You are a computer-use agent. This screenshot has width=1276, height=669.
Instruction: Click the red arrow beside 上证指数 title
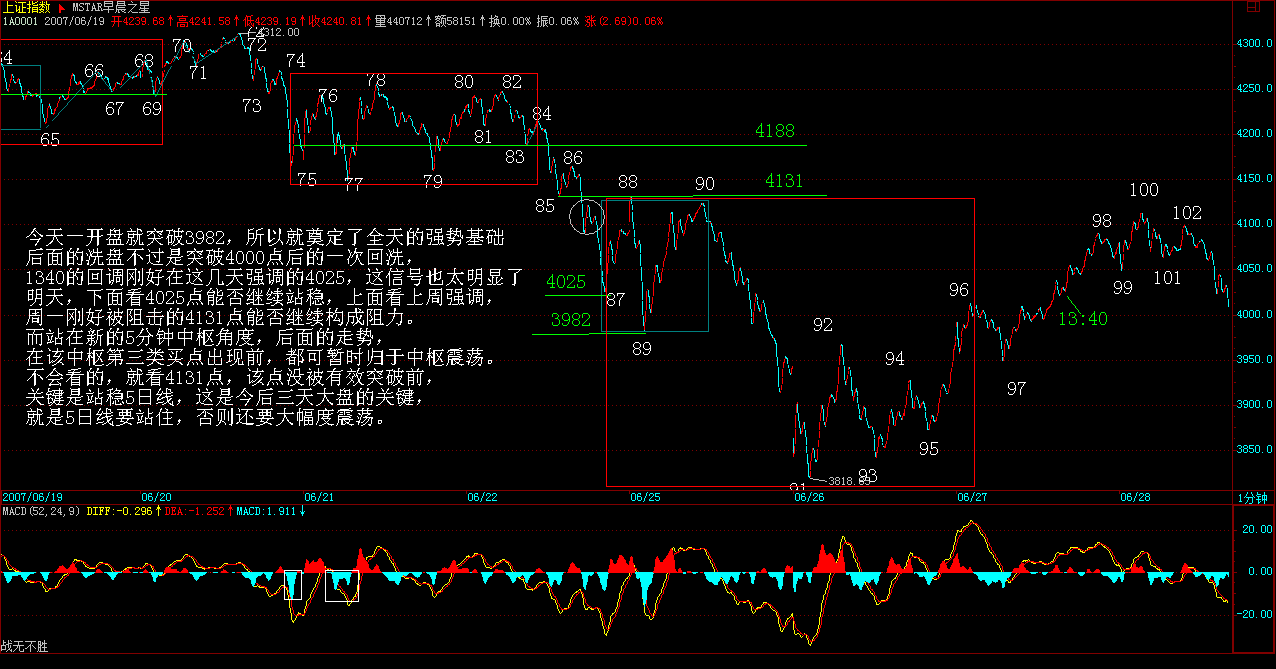(63, 7)
